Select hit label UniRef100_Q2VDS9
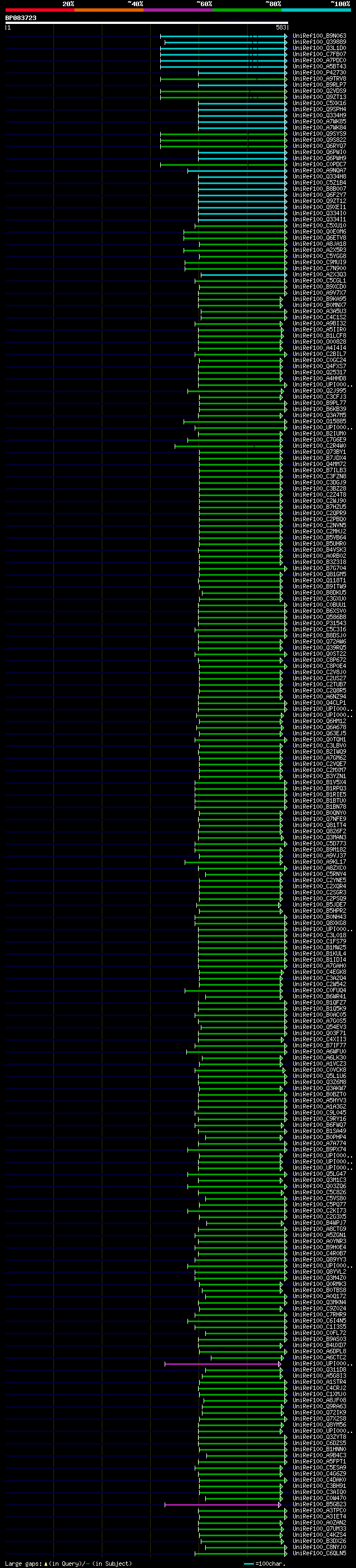 pos(319,91)
